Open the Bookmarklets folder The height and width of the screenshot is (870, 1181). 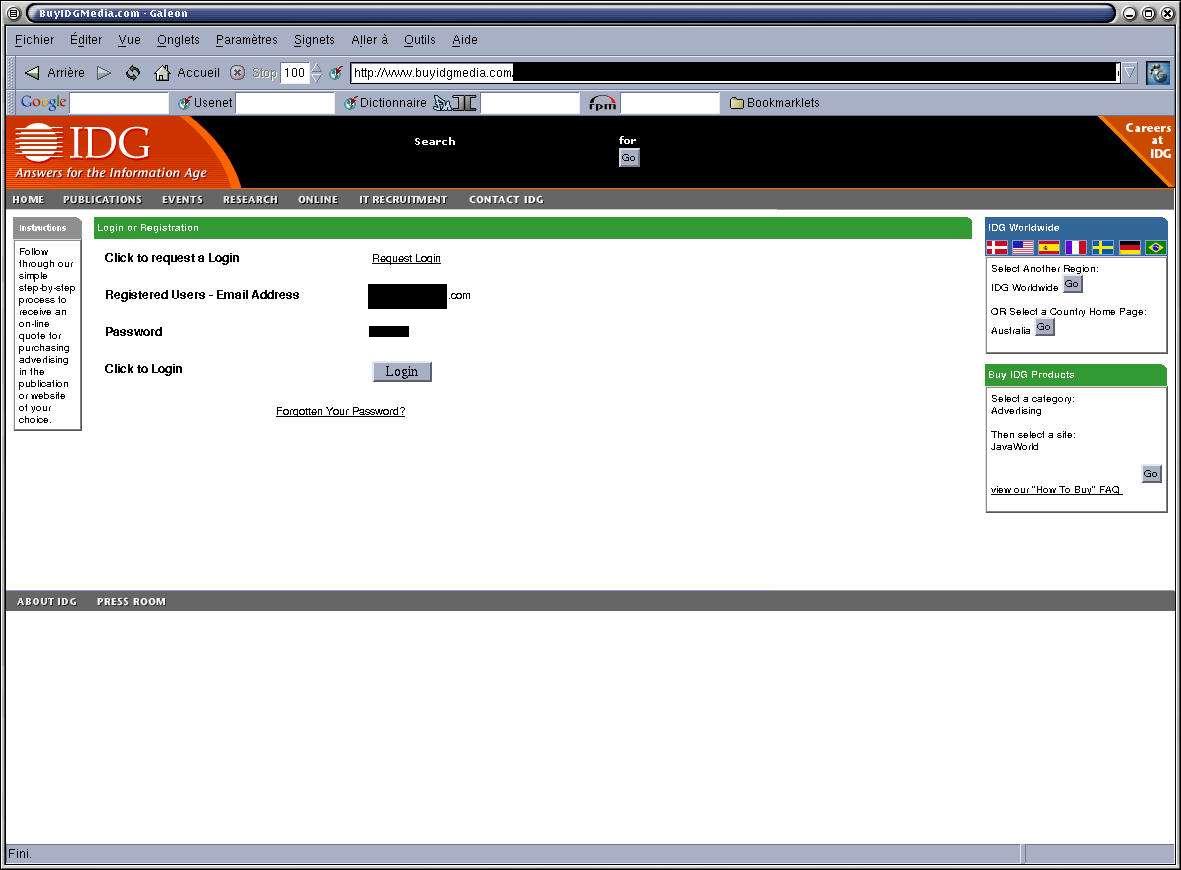[x=774, y=102]
